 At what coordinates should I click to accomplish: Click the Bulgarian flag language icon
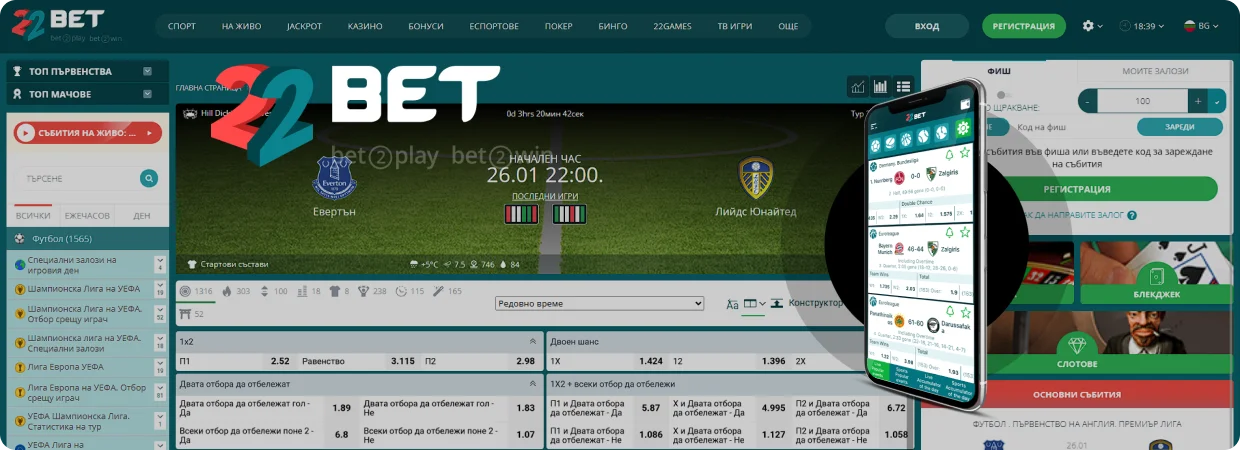tap(1190, 26)
